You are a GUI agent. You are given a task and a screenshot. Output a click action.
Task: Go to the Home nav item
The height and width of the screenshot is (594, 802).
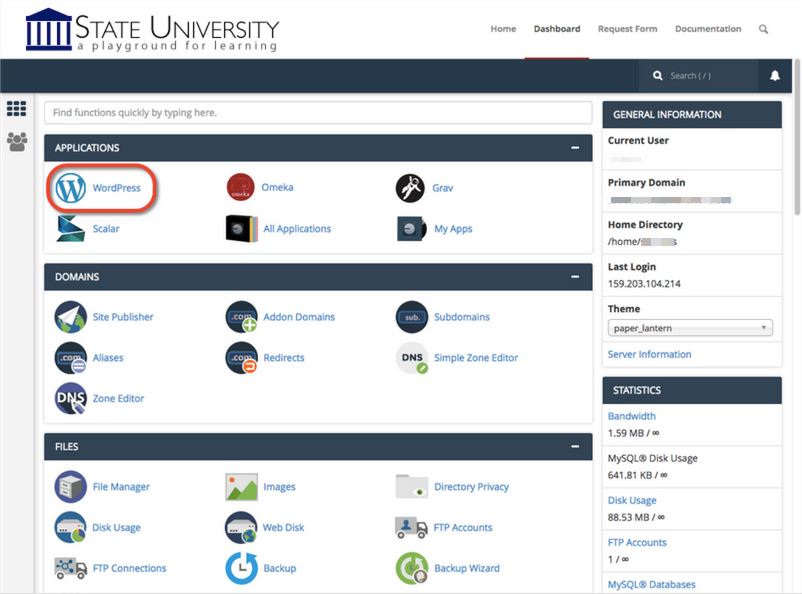503,29
